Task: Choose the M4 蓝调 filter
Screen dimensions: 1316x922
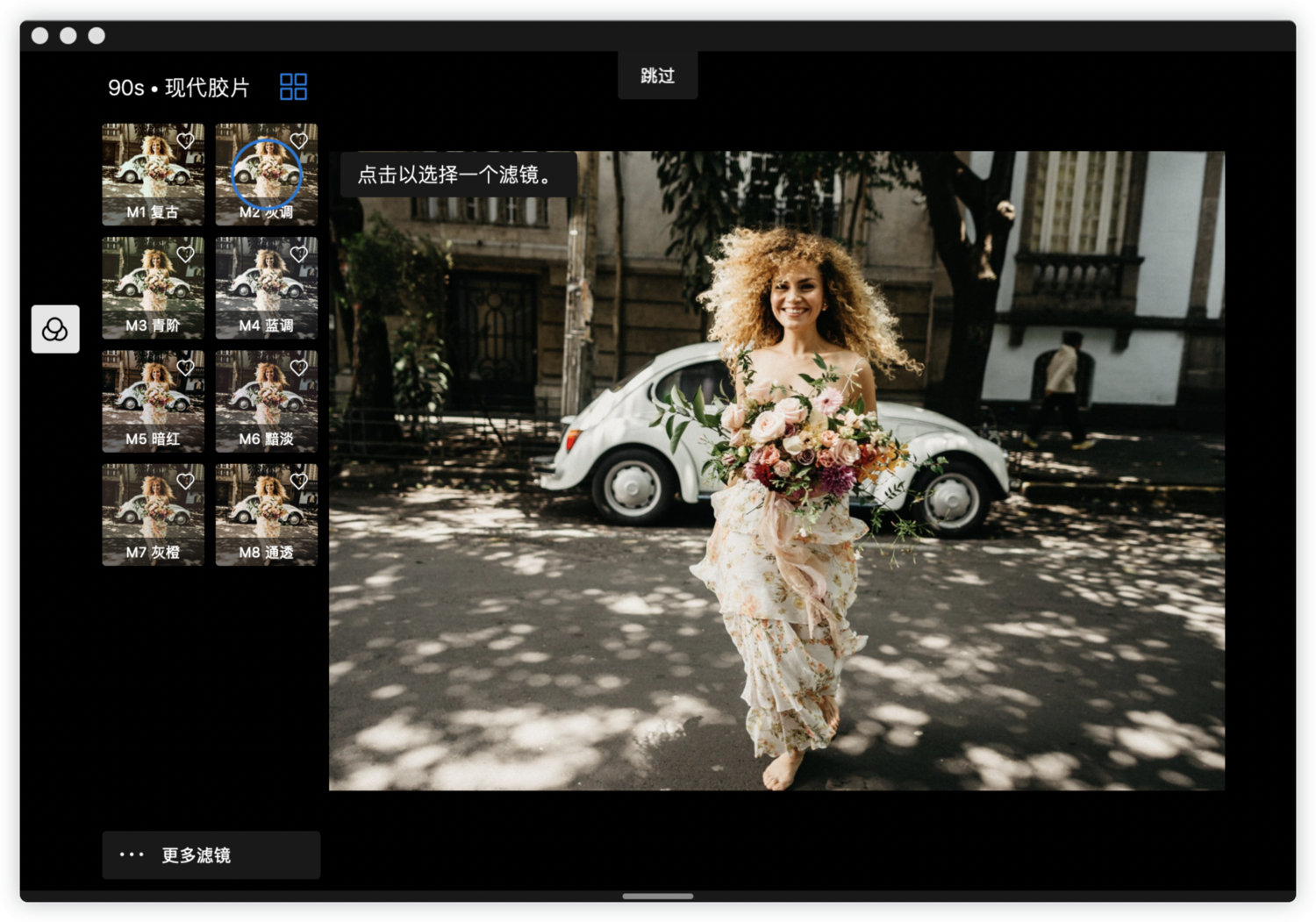Action: [267, 288]
